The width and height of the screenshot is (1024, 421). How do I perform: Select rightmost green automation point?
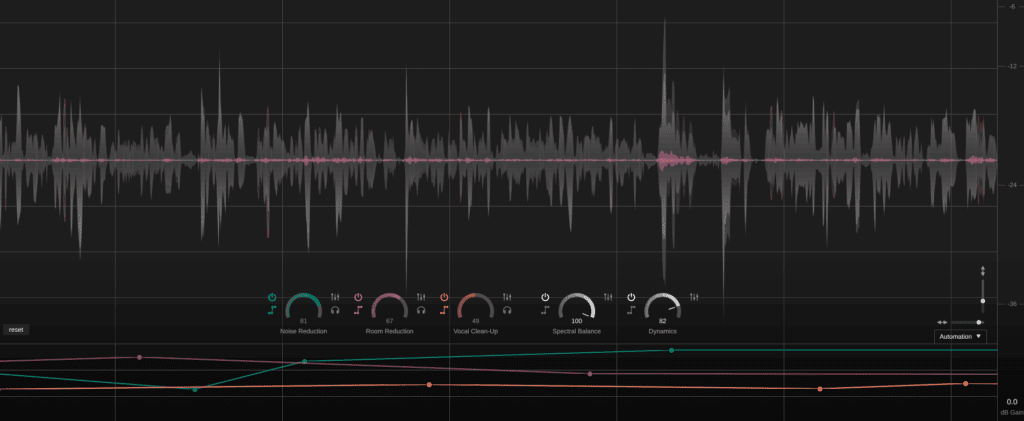(671, 351)
